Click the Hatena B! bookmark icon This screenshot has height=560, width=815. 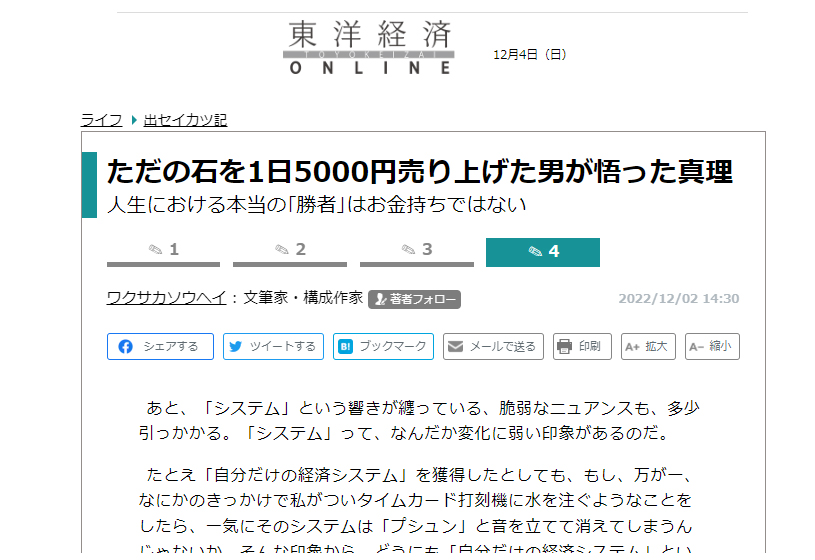(x=345, y=347)
